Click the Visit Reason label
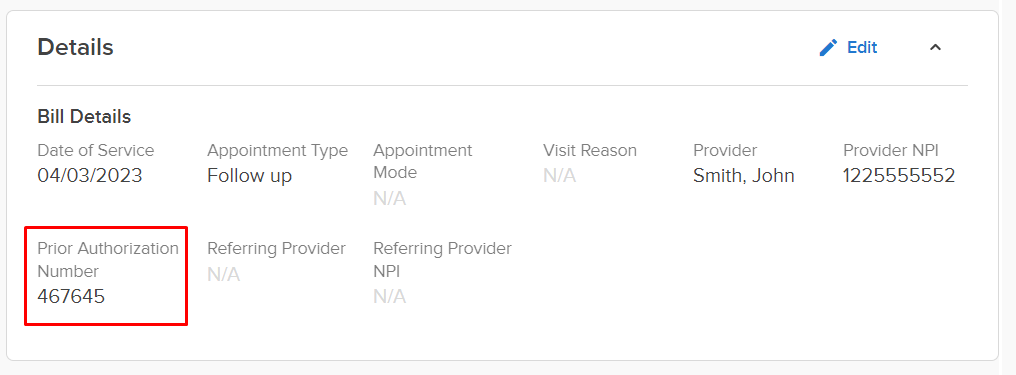Image resolution: width=1016 pixels, height=375 pixels. point(590,151)
